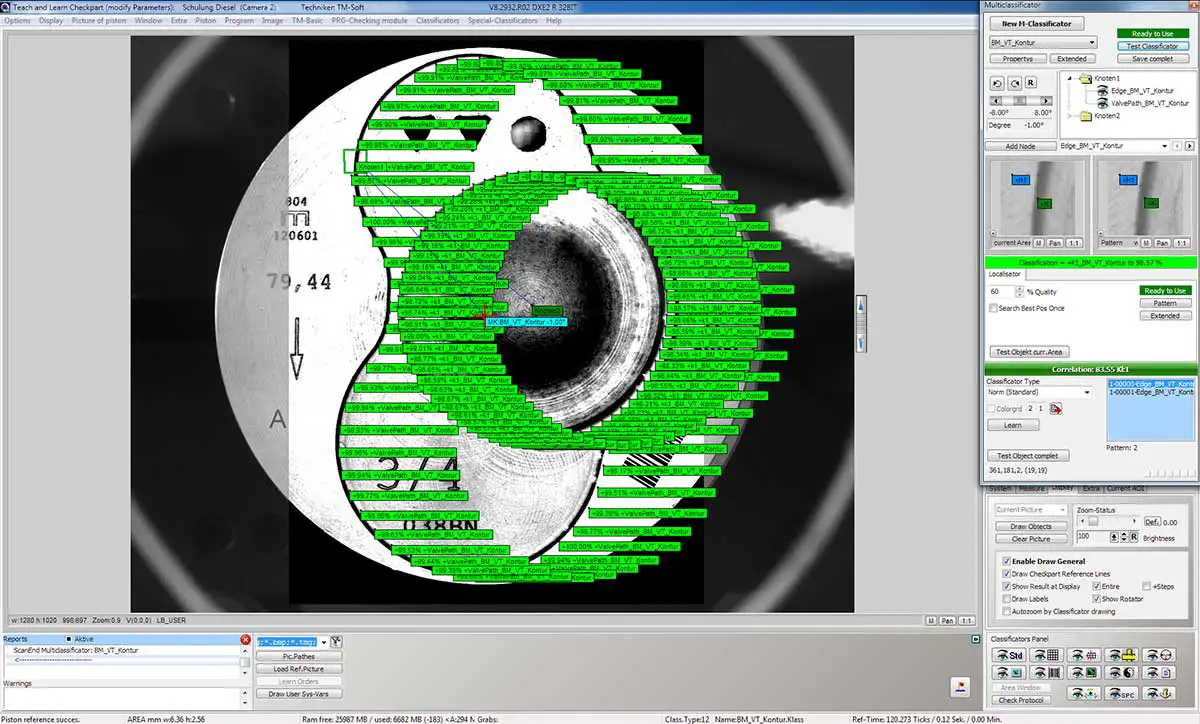Expand the Knoten2 tree node

1069,116
